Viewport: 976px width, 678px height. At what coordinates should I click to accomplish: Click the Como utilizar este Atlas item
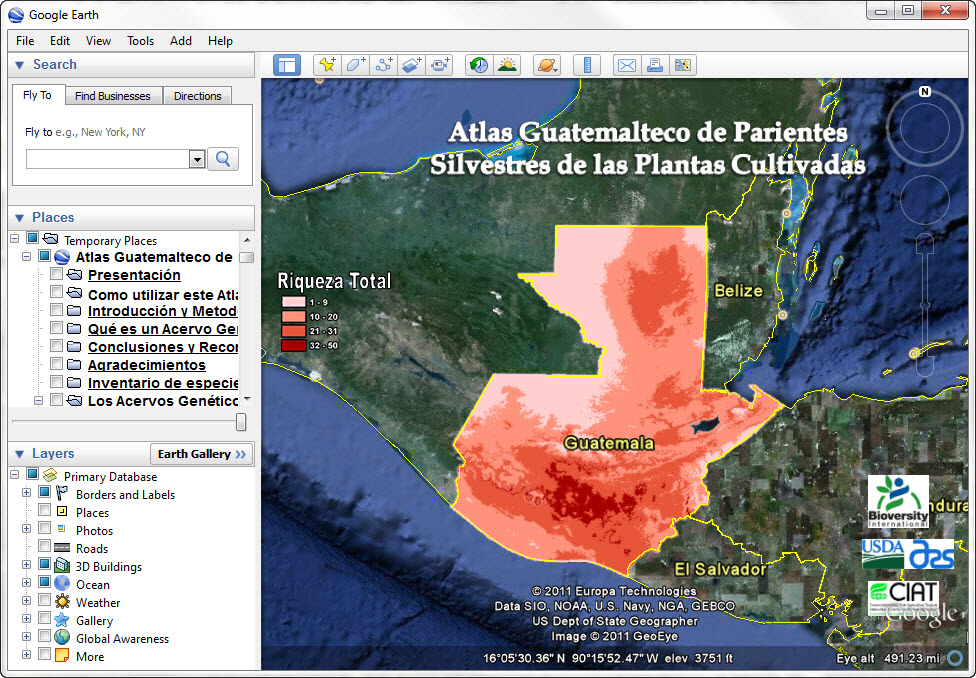tap(162, 294)
